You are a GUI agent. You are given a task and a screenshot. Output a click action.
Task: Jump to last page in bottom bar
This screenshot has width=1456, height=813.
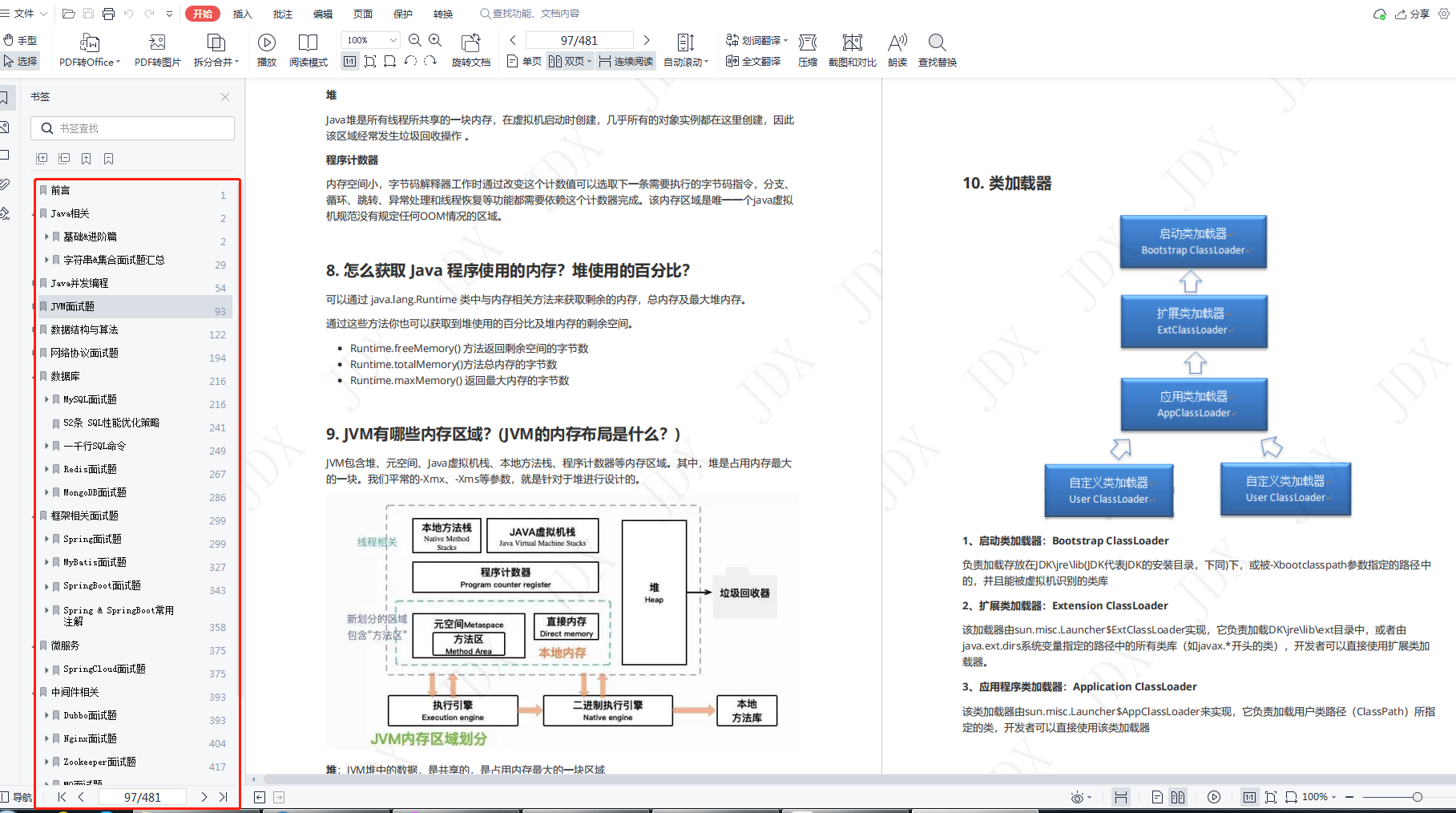pos(224,797)
